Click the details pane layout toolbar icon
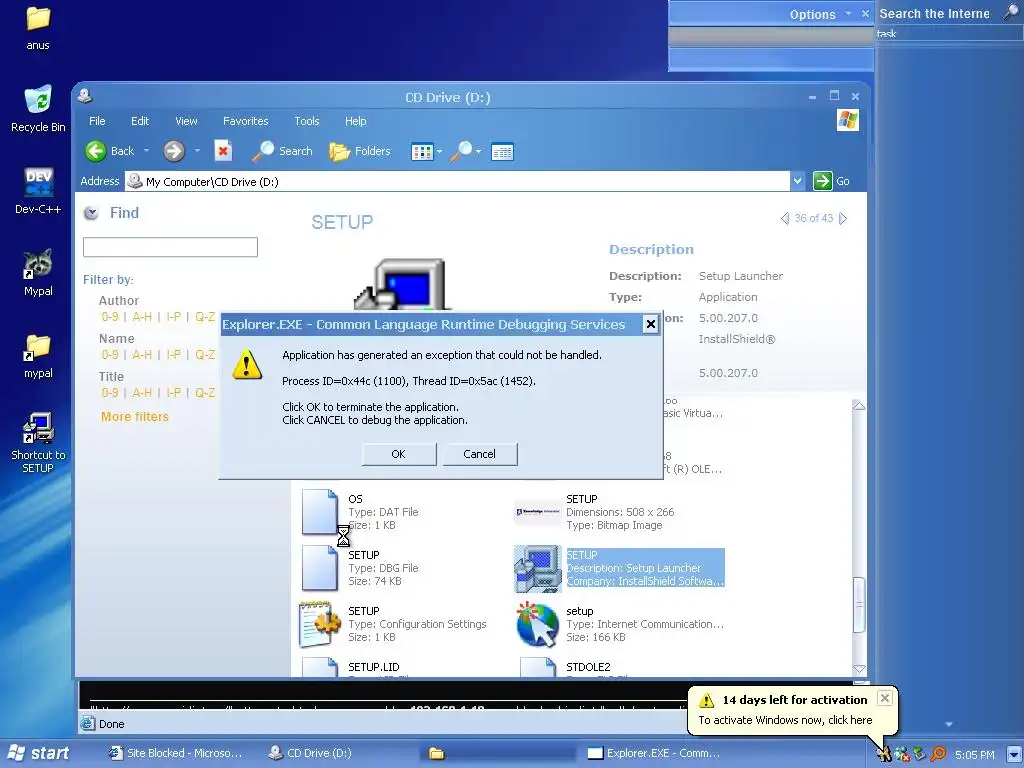 tap(502, 152)
